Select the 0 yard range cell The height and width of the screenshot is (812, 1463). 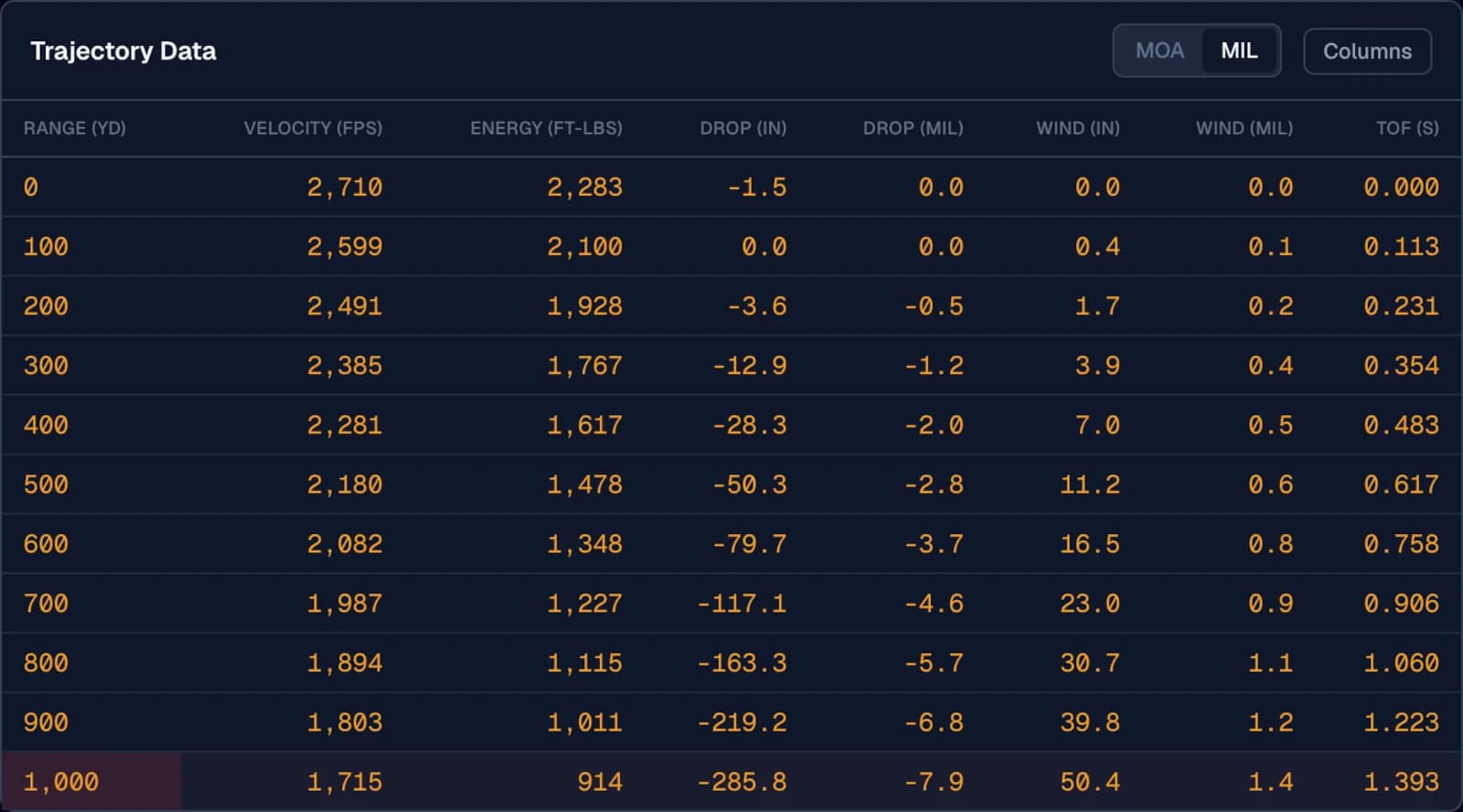tap(31, 187)
